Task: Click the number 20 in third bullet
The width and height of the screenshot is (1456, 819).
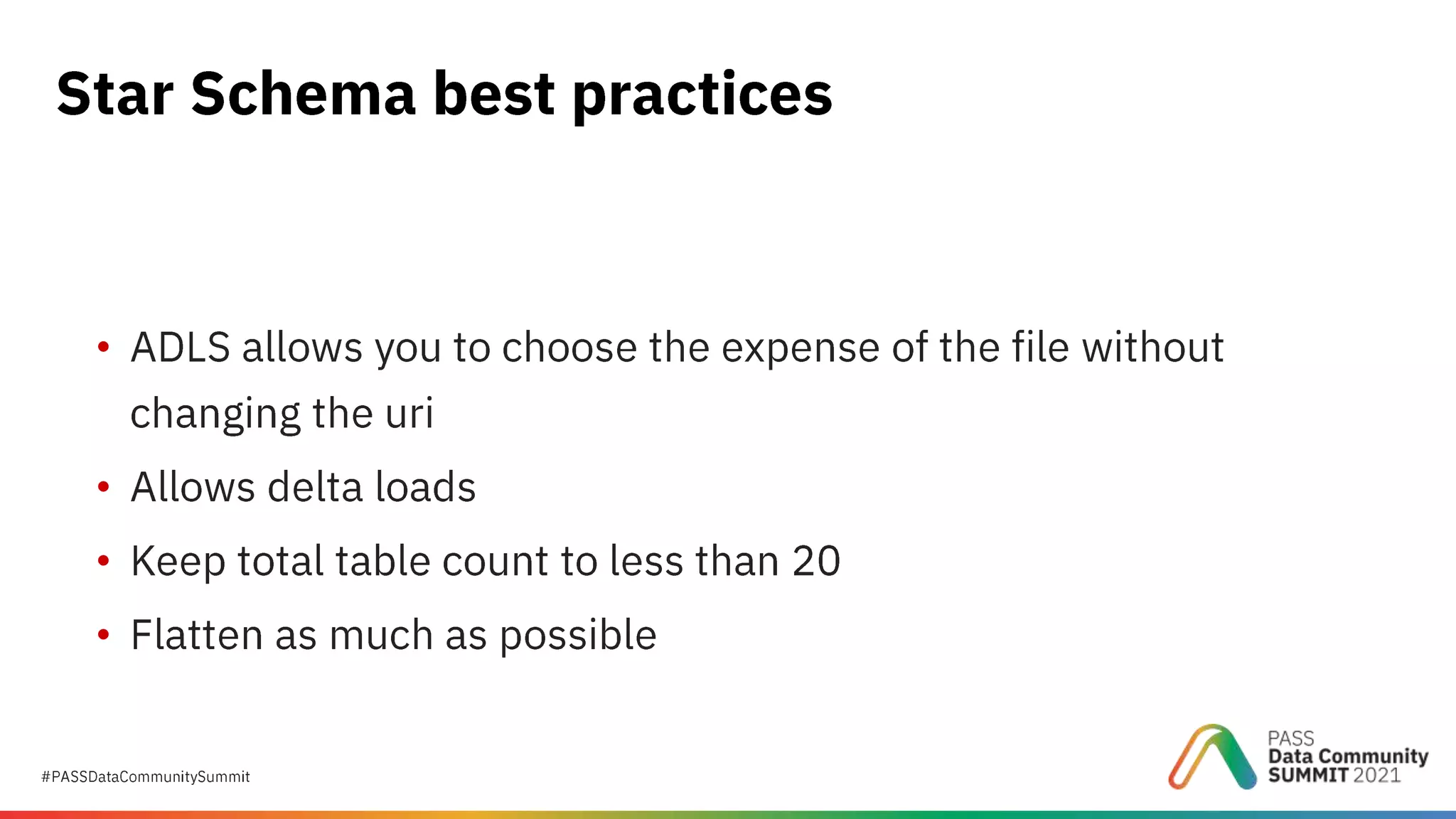Action: pos(816,561)
